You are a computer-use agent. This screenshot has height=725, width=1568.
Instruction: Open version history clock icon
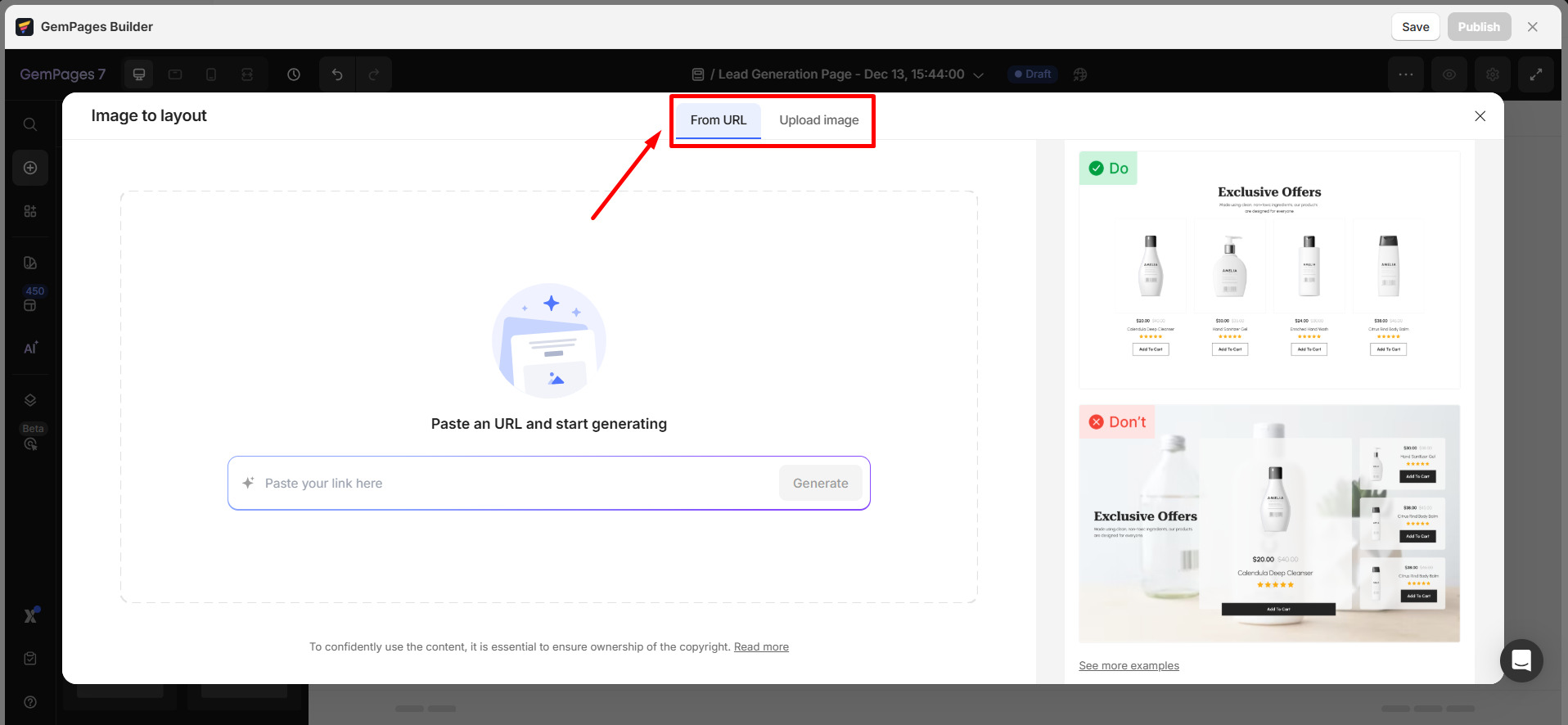(x=294, y=74)
